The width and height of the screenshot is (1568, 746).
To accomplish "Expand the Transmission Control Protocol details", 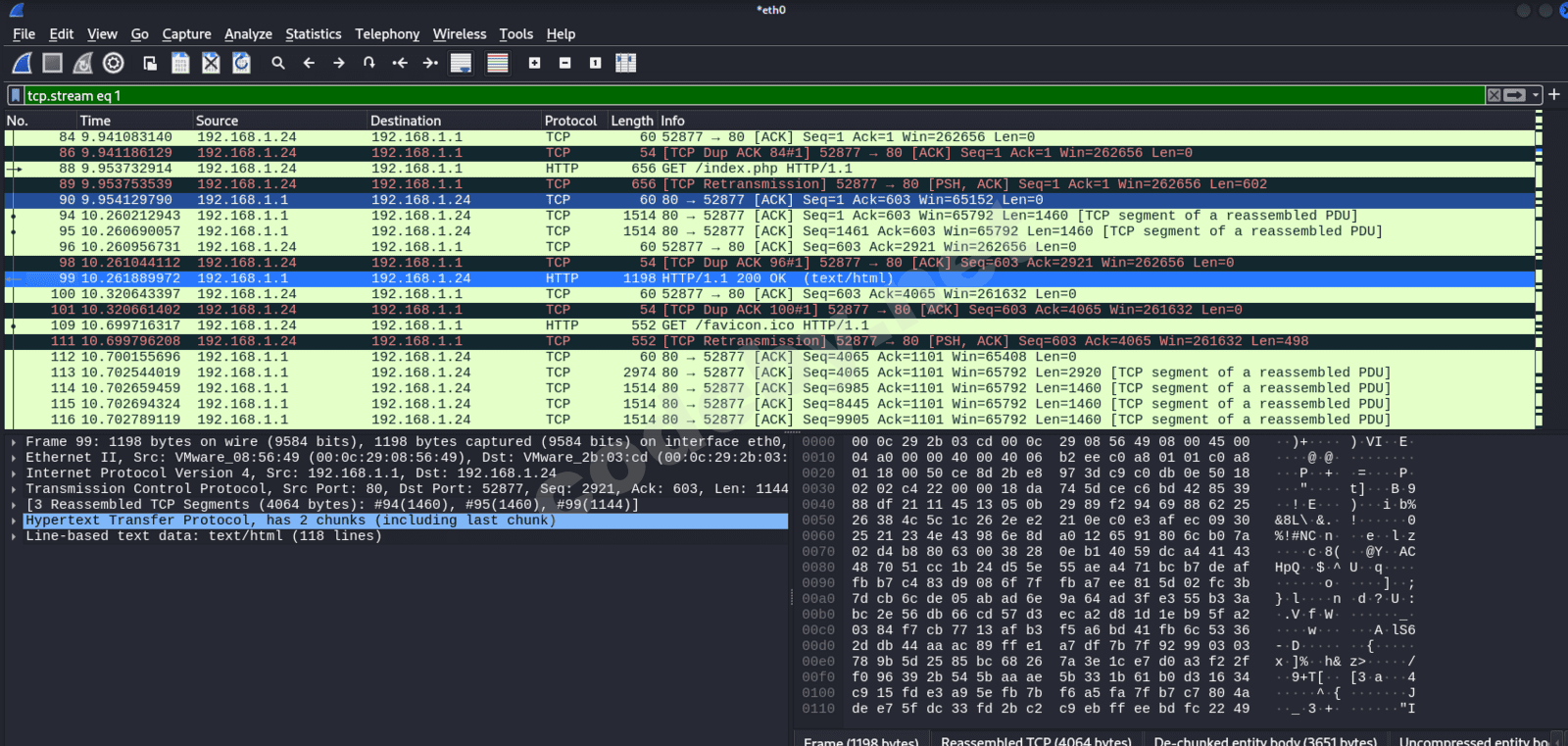I will (x=14, y=489).
